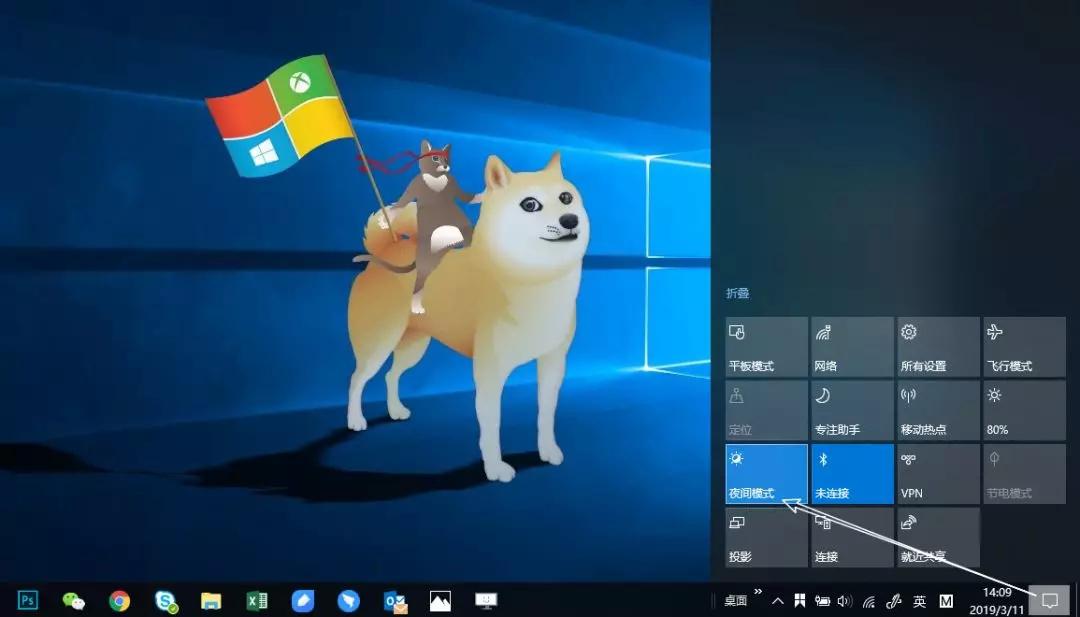
Task: Launch WeChat from the taskbar
Action: point(74,600)
